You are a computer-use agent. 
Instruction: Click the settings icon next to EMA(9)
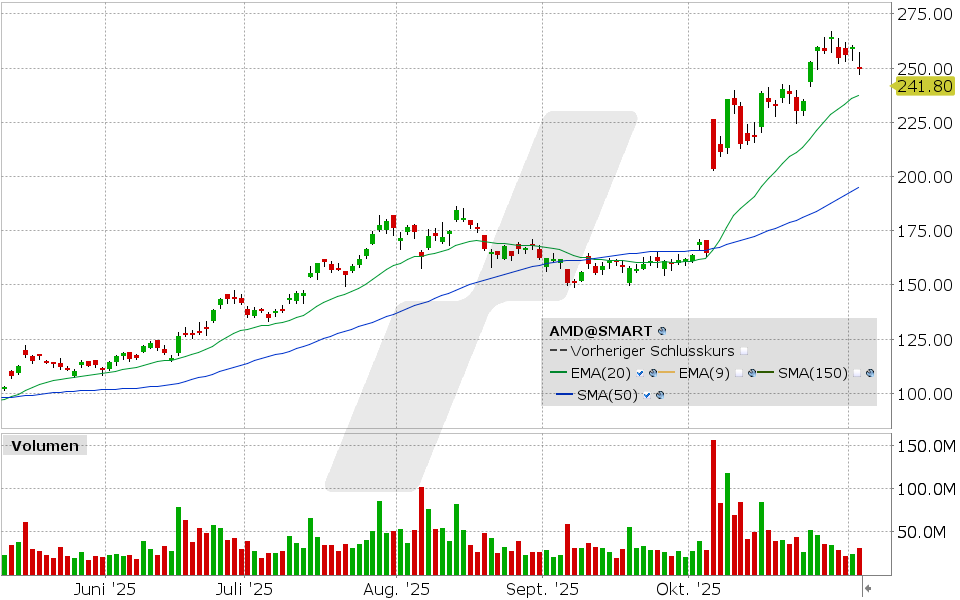752,373
